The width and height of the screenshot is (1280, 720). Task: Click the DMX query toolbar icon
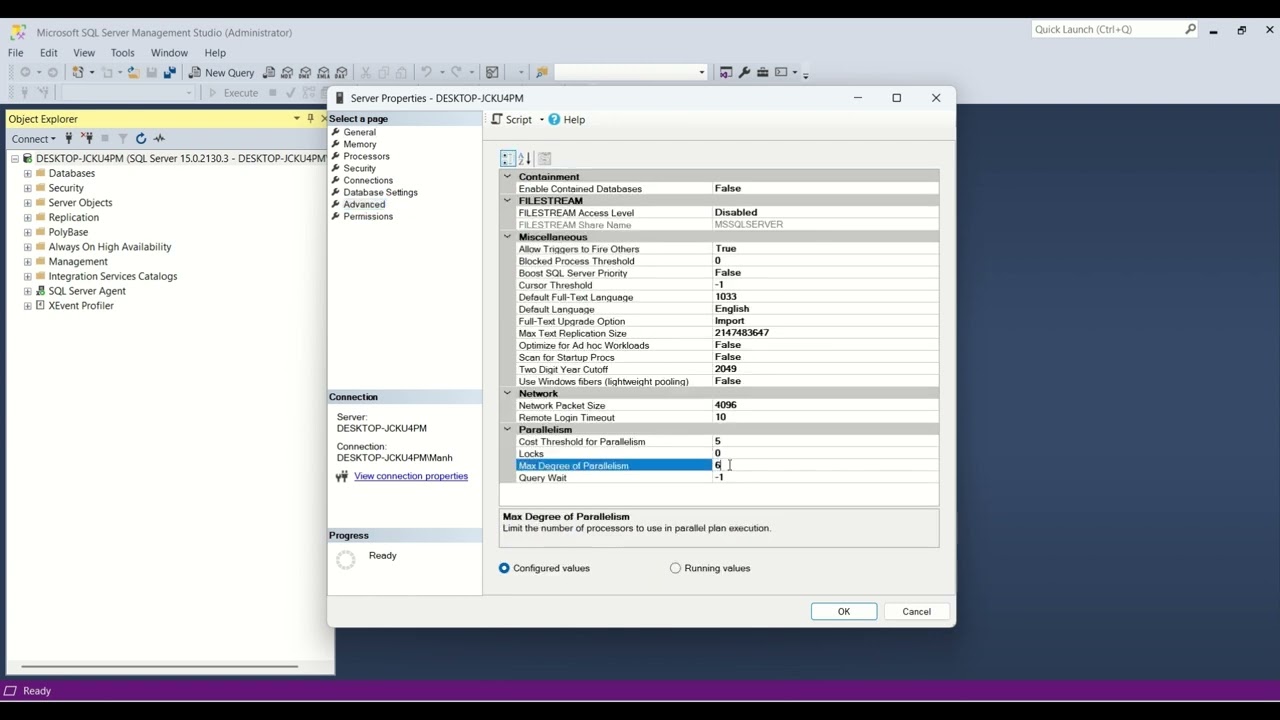click(305, 72)
